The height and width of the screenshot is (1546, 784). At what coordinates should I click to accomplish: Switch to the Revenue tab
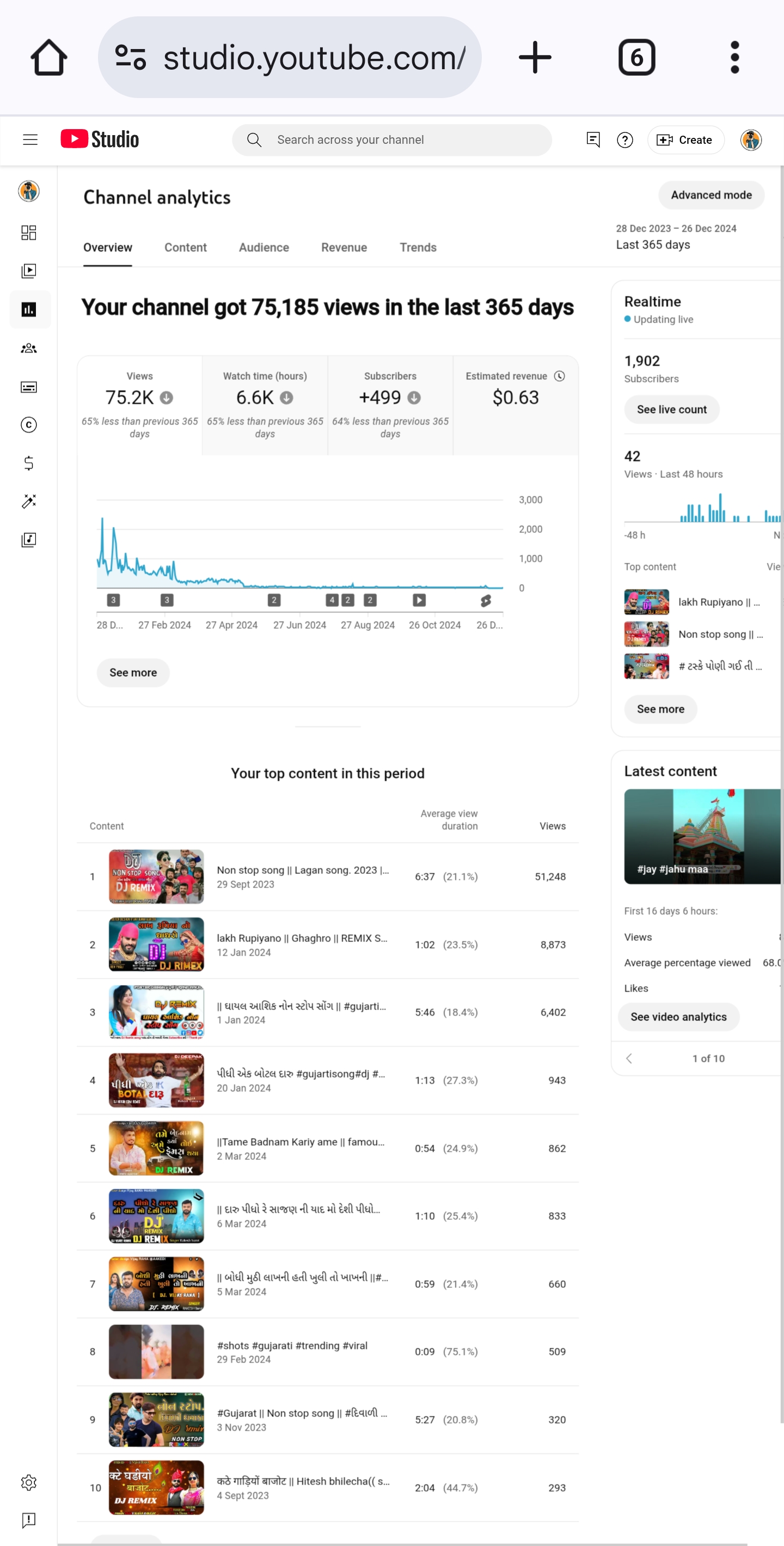pos(344,247)
